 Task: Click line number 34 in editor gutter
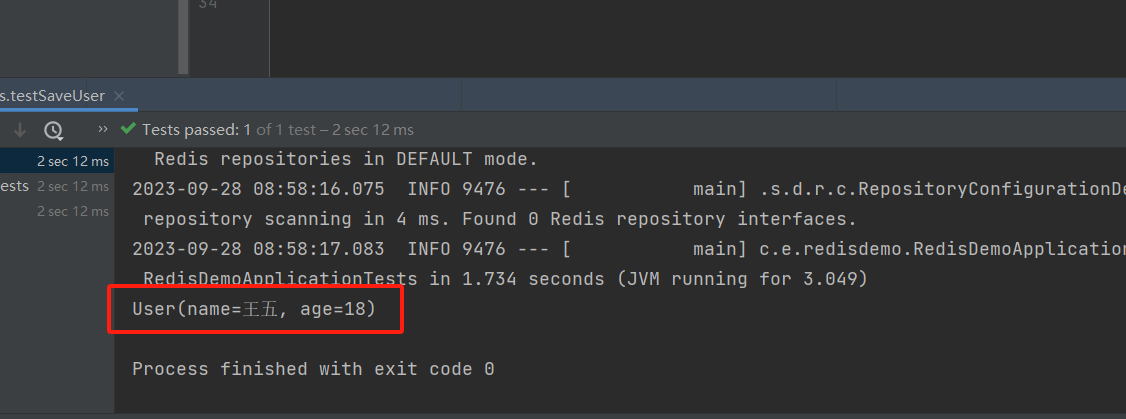tap(207, 6)
